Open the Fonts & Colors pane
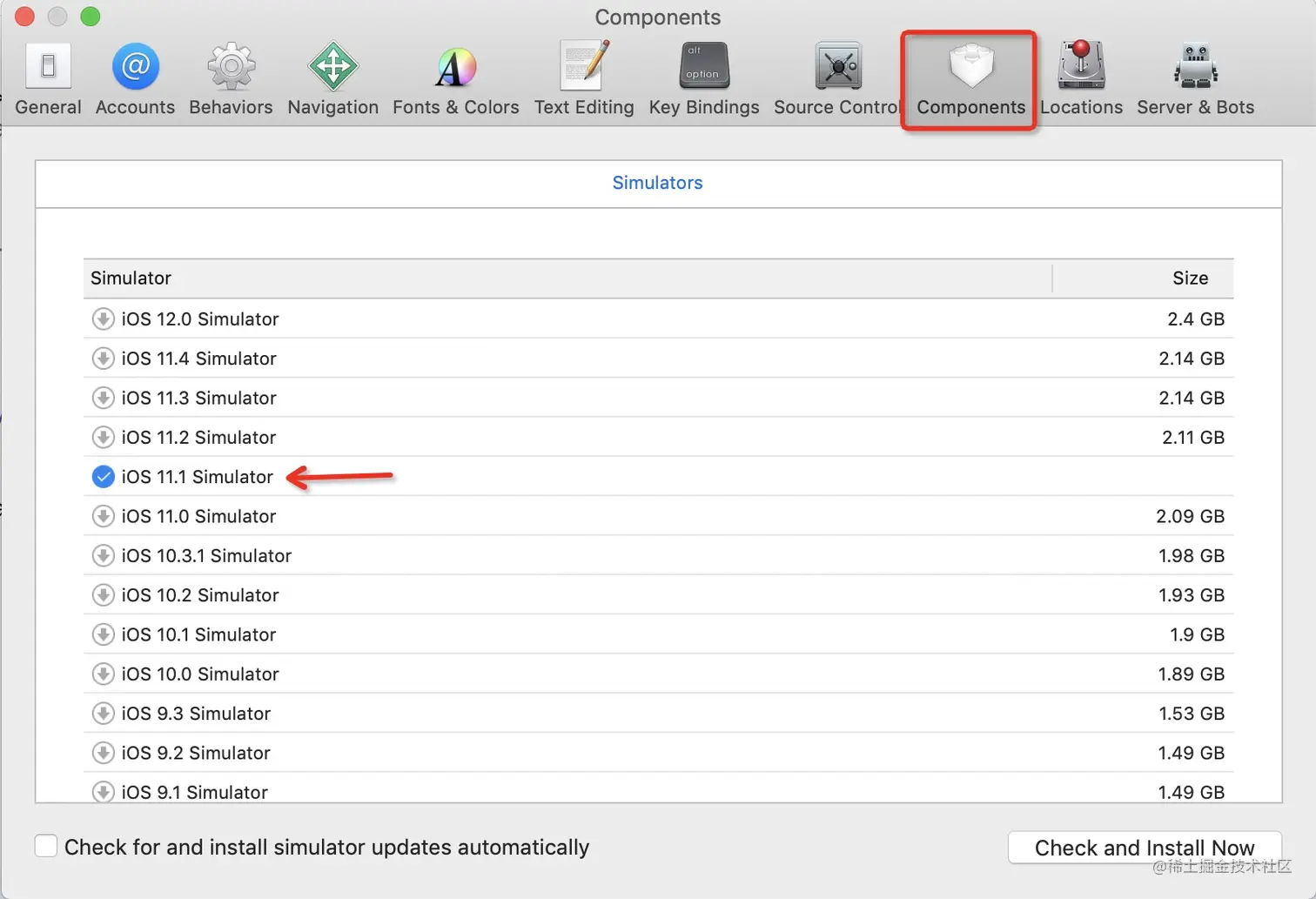This screenshot has width=1316, height=899. (455, 79)
